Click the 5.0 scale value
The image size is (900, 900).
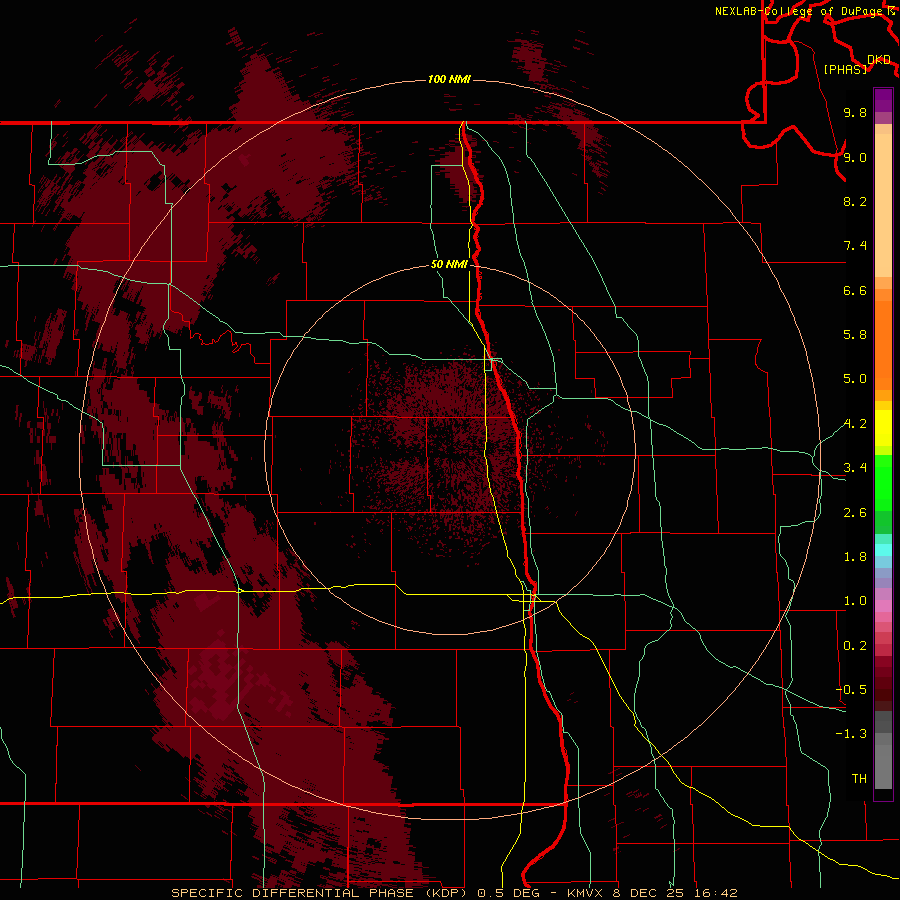point(855,379)
